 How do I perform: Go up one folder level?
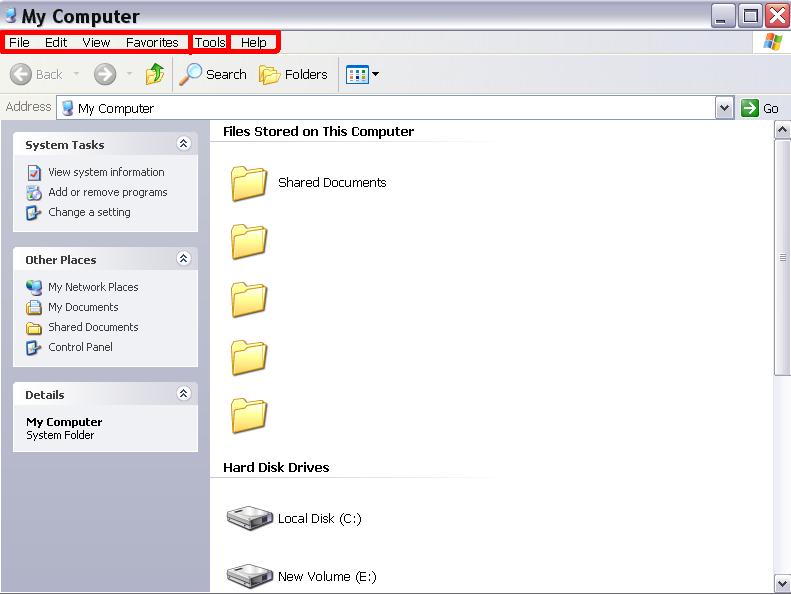[x=155, y=74]
